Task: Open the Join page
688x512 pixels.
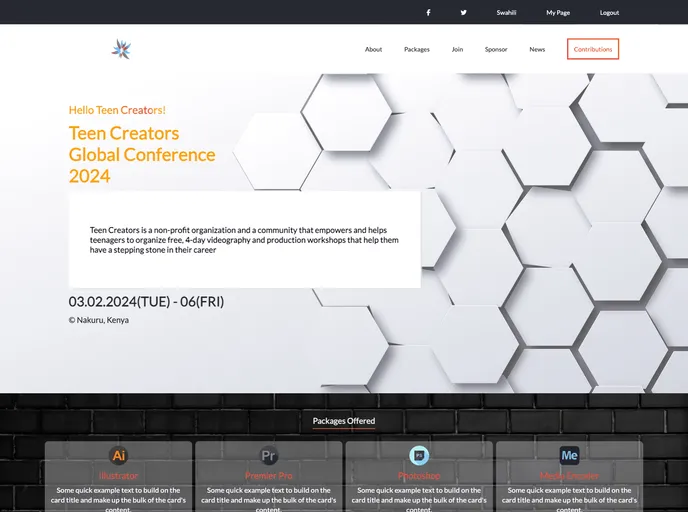Action: coord(457,49)
